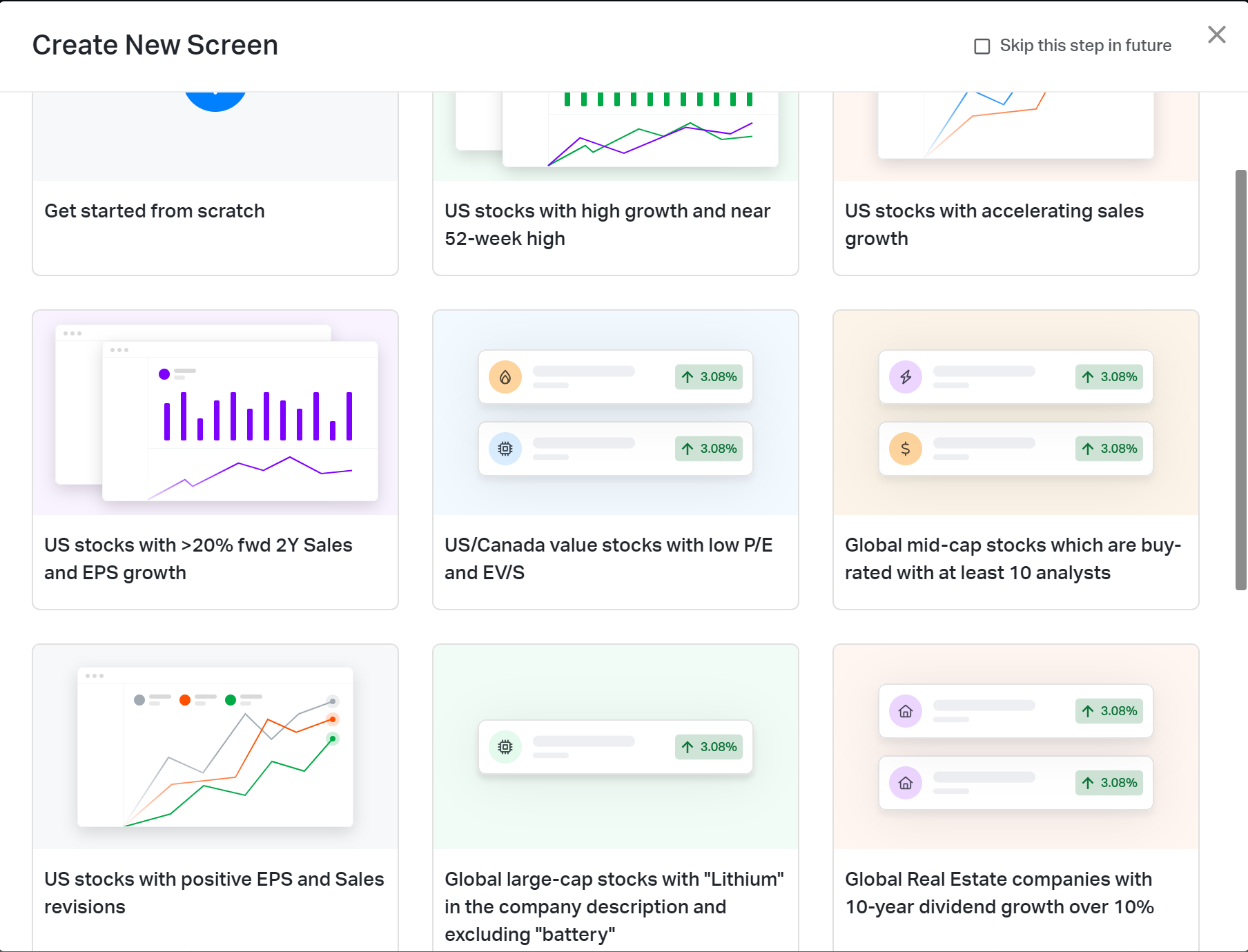The height and width of the screenshot is (952, 1248).
Task: Select the dollar sign icon in the mid-cap card
Action: coord(906,449)
